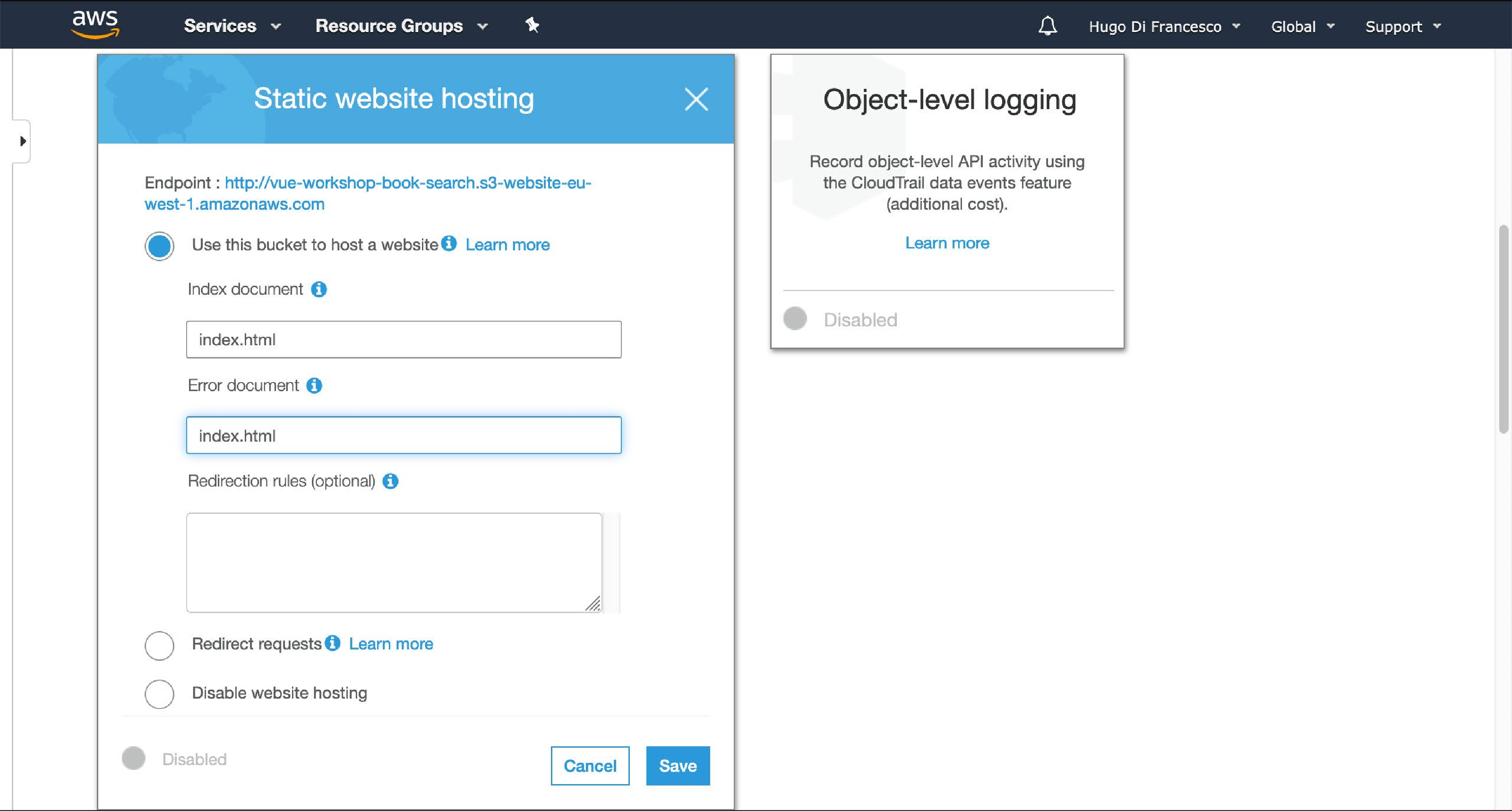1512x811 pixels.
Task: Click info icon beside Redirection rules
Action: tap(390, 481)
